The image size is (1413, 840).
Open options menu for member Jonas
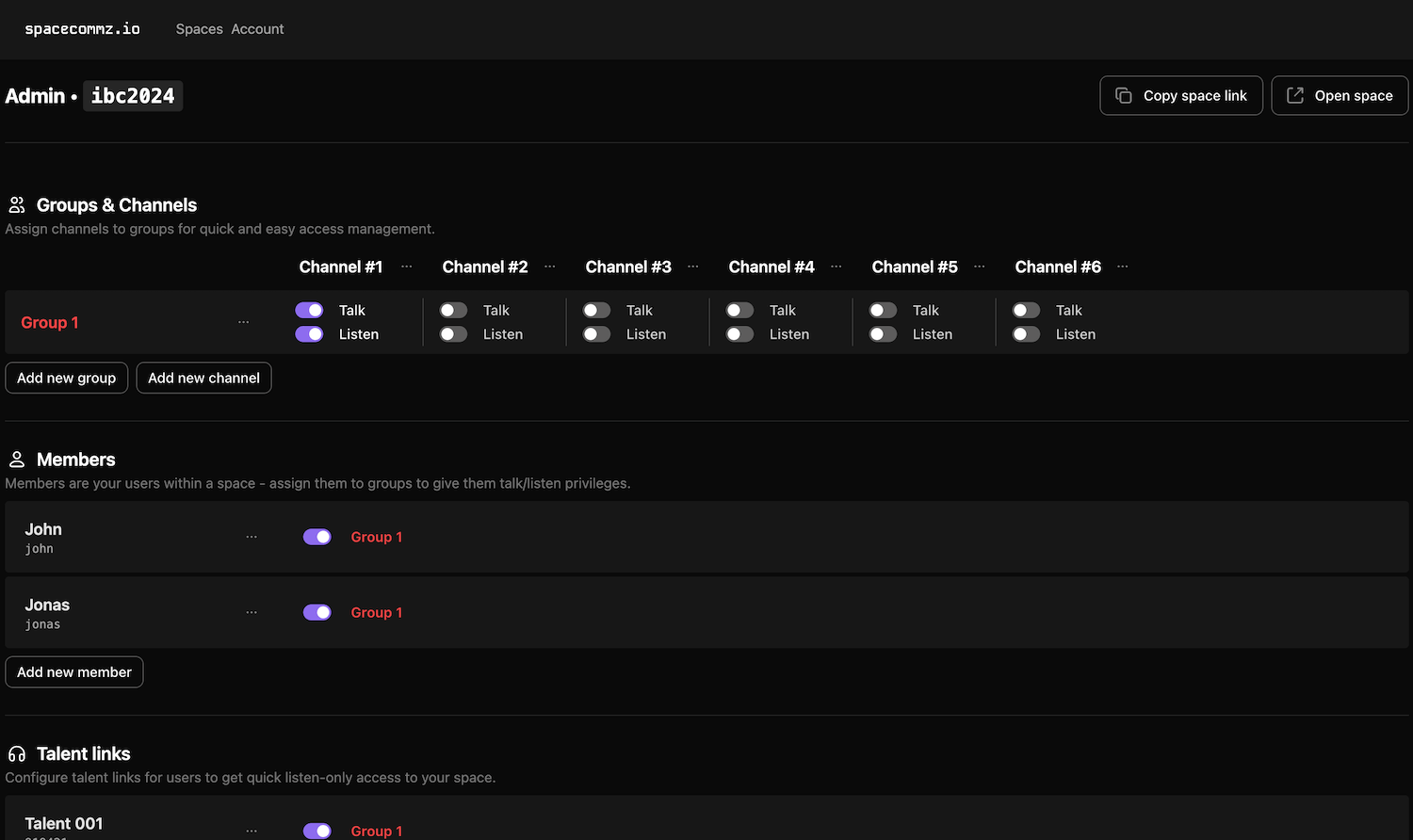[x=252, y=612]
